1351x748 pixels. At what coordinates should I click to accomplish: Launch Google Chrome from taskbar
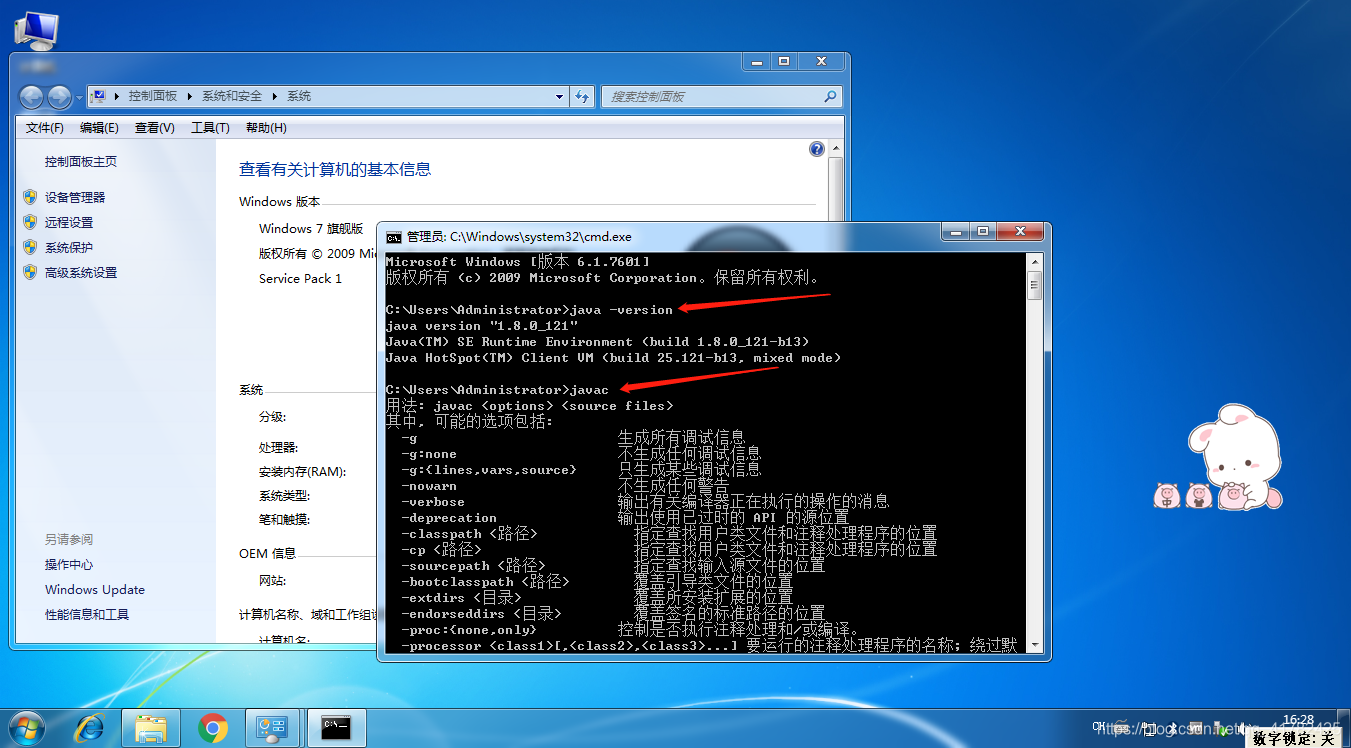(212, 729)
